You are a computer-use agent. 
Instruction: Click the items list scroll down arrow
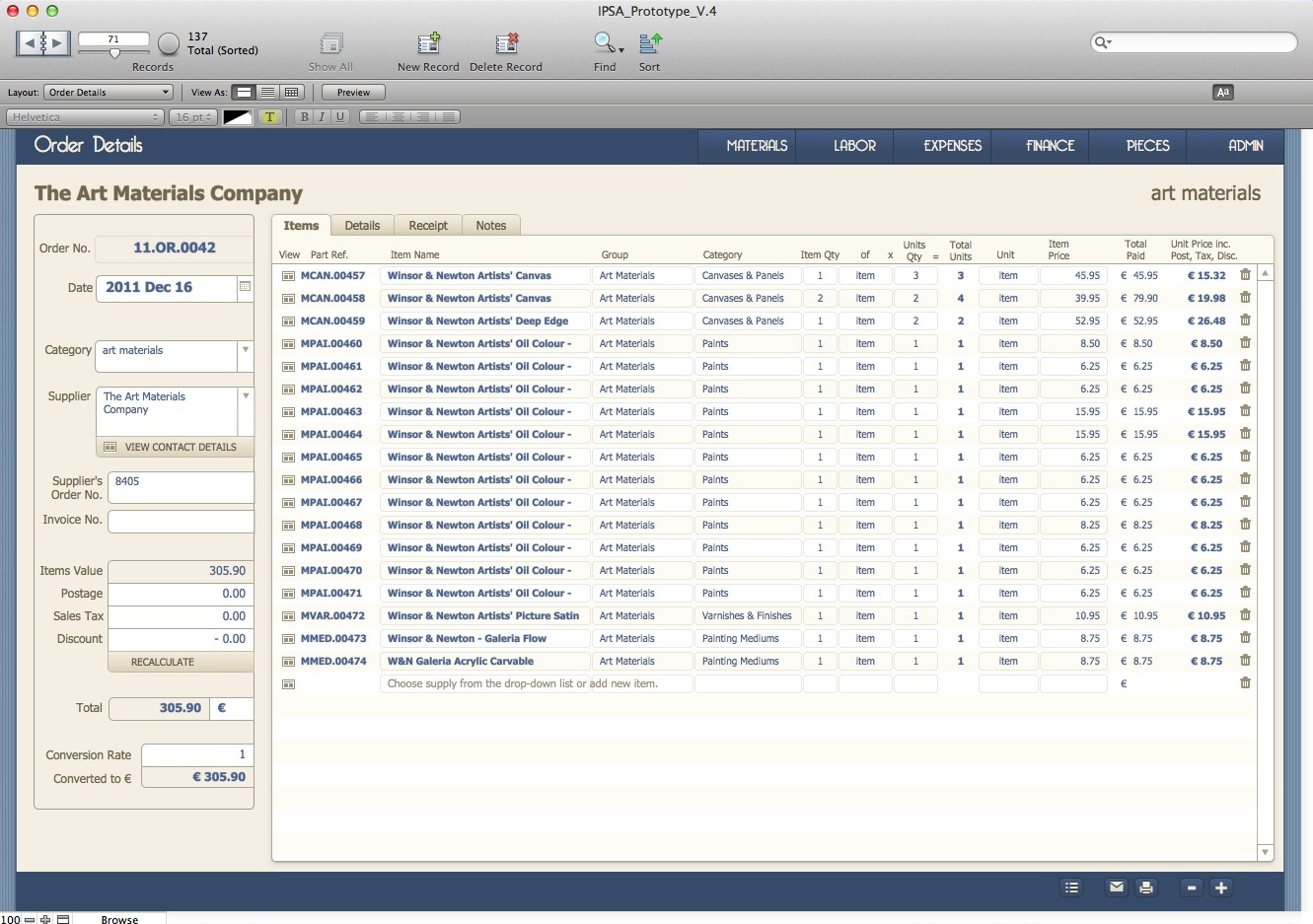pos(1265,852)
